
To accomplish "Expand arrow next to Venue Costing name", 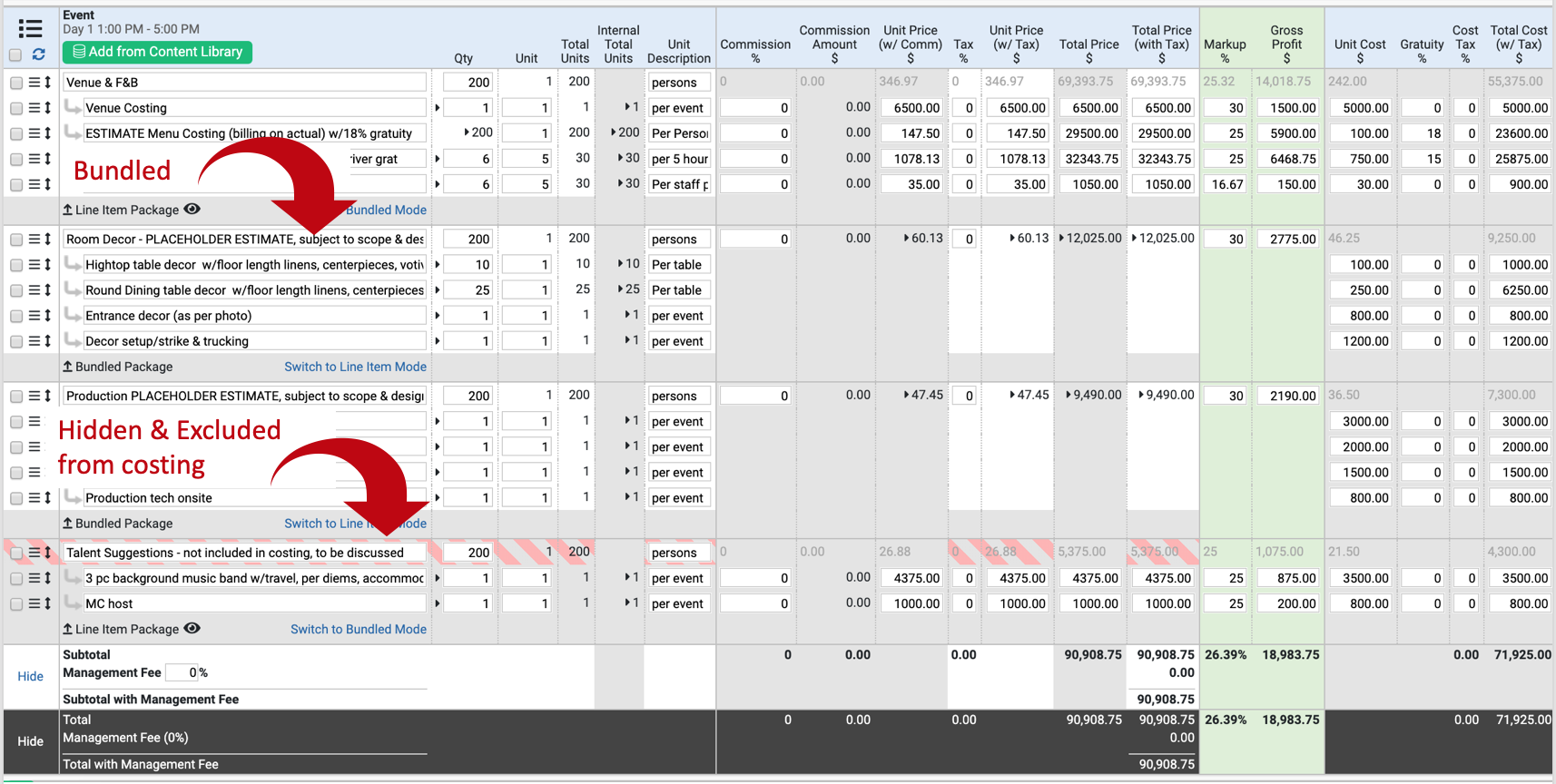I will click(437, 108).
